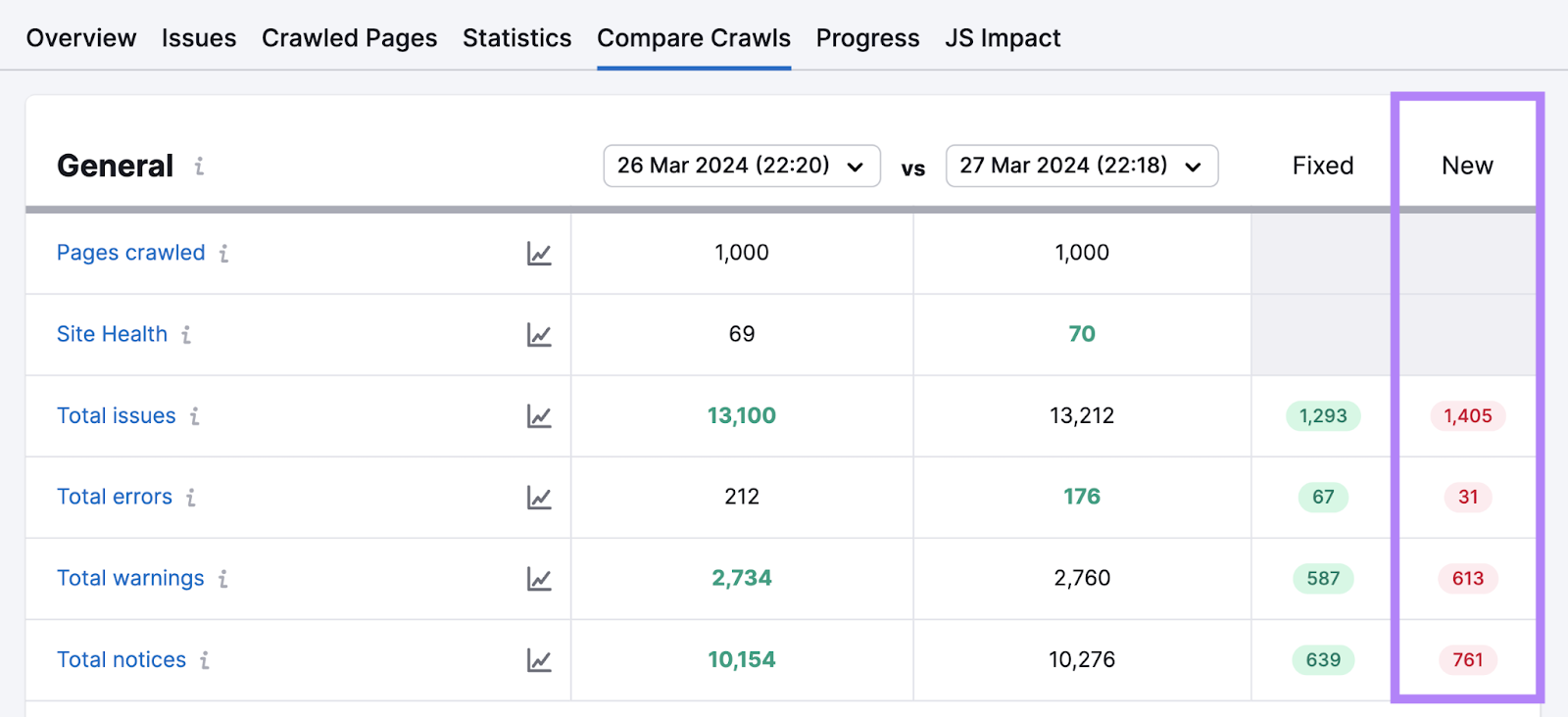Expand the 27 Mar 2024 crawl date dropdown
This screenshot has height=717, width=1568.
(x=1081, y=166)
